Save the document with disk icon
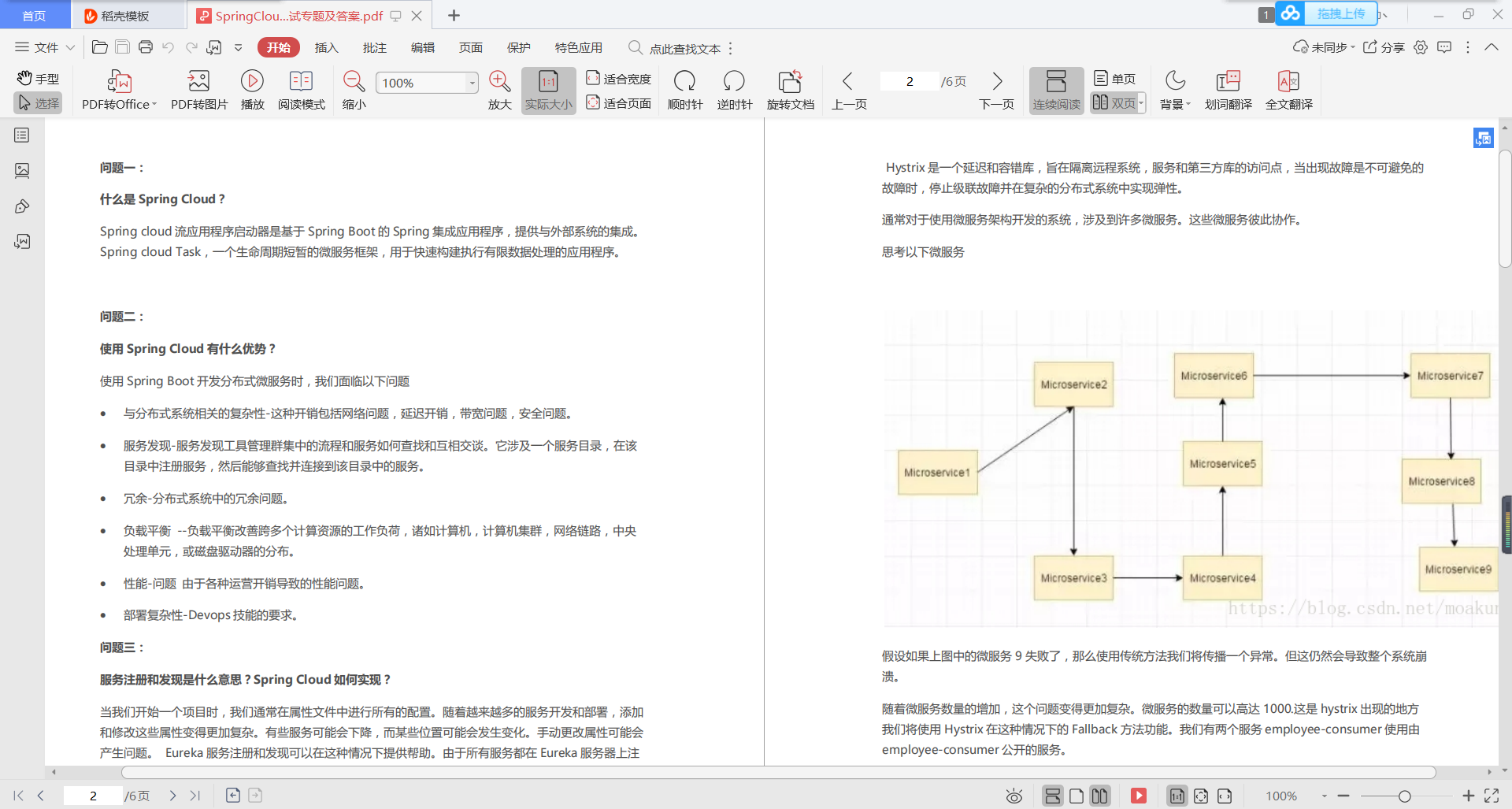The height and width of the screenshot is (809, 1512). (123, 47)
